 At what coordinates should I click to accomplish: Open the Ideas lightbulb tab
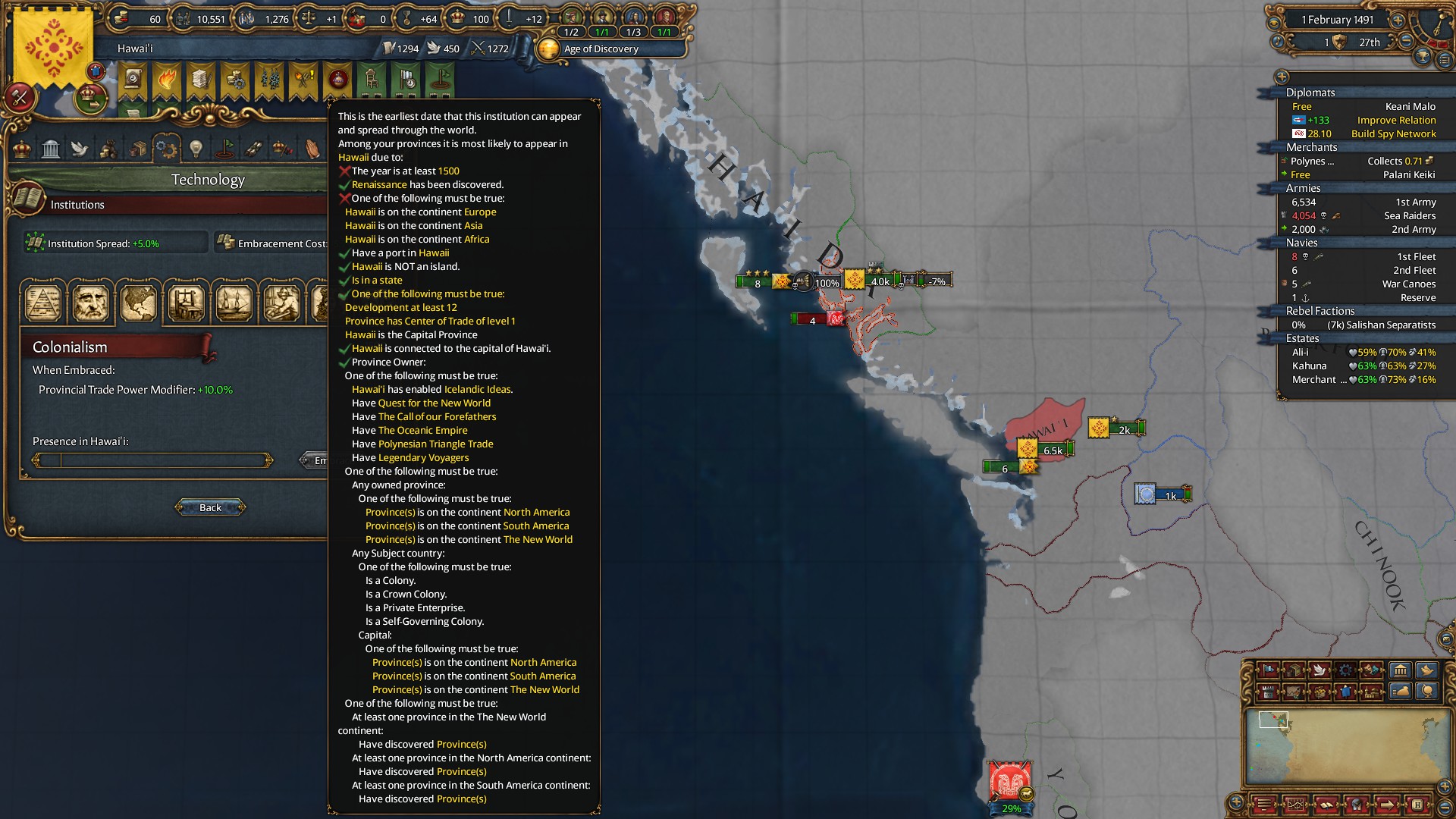(196, 148)
